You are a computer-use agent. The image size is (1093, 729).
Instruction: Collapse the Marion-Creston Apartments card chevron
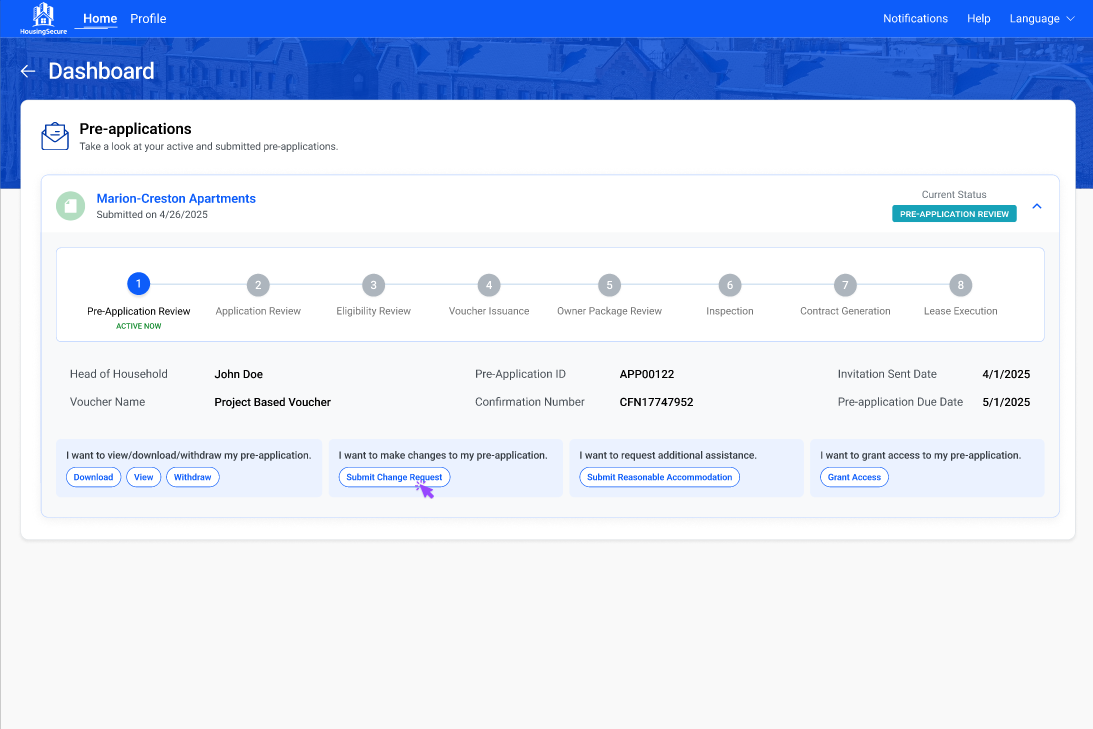1037,206
